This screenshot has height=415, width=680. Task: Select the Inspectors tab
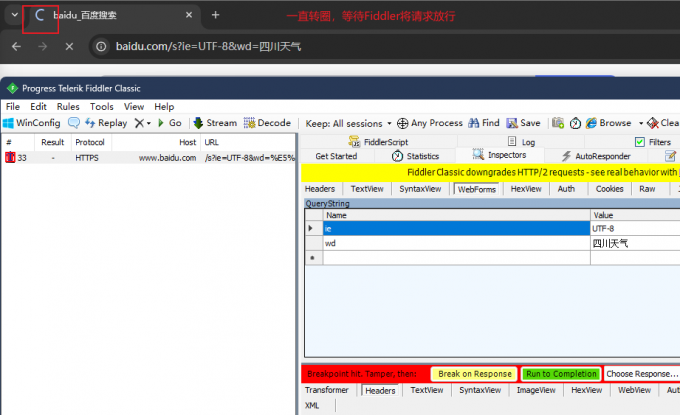499,155
